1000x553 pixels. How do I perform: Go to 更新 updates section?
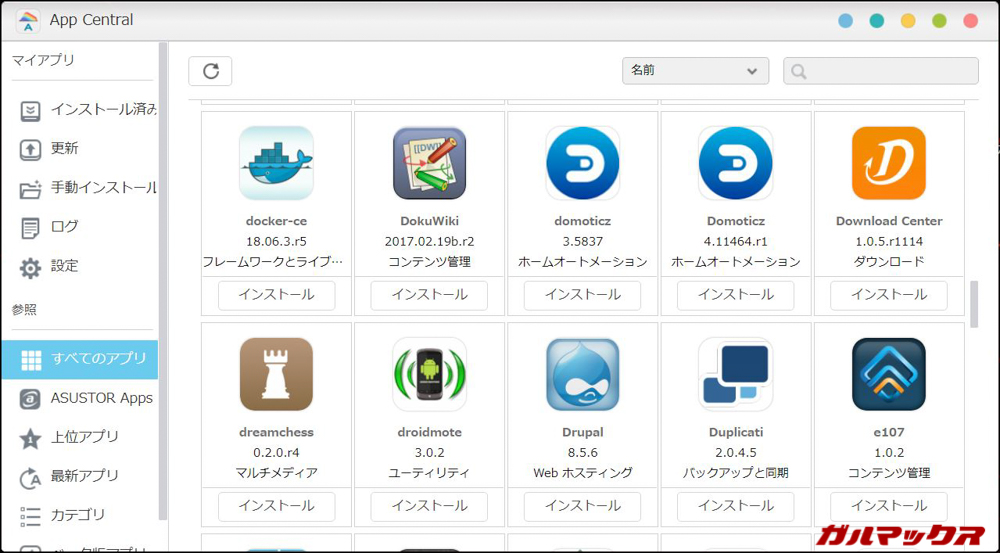[x=65, y=148]
